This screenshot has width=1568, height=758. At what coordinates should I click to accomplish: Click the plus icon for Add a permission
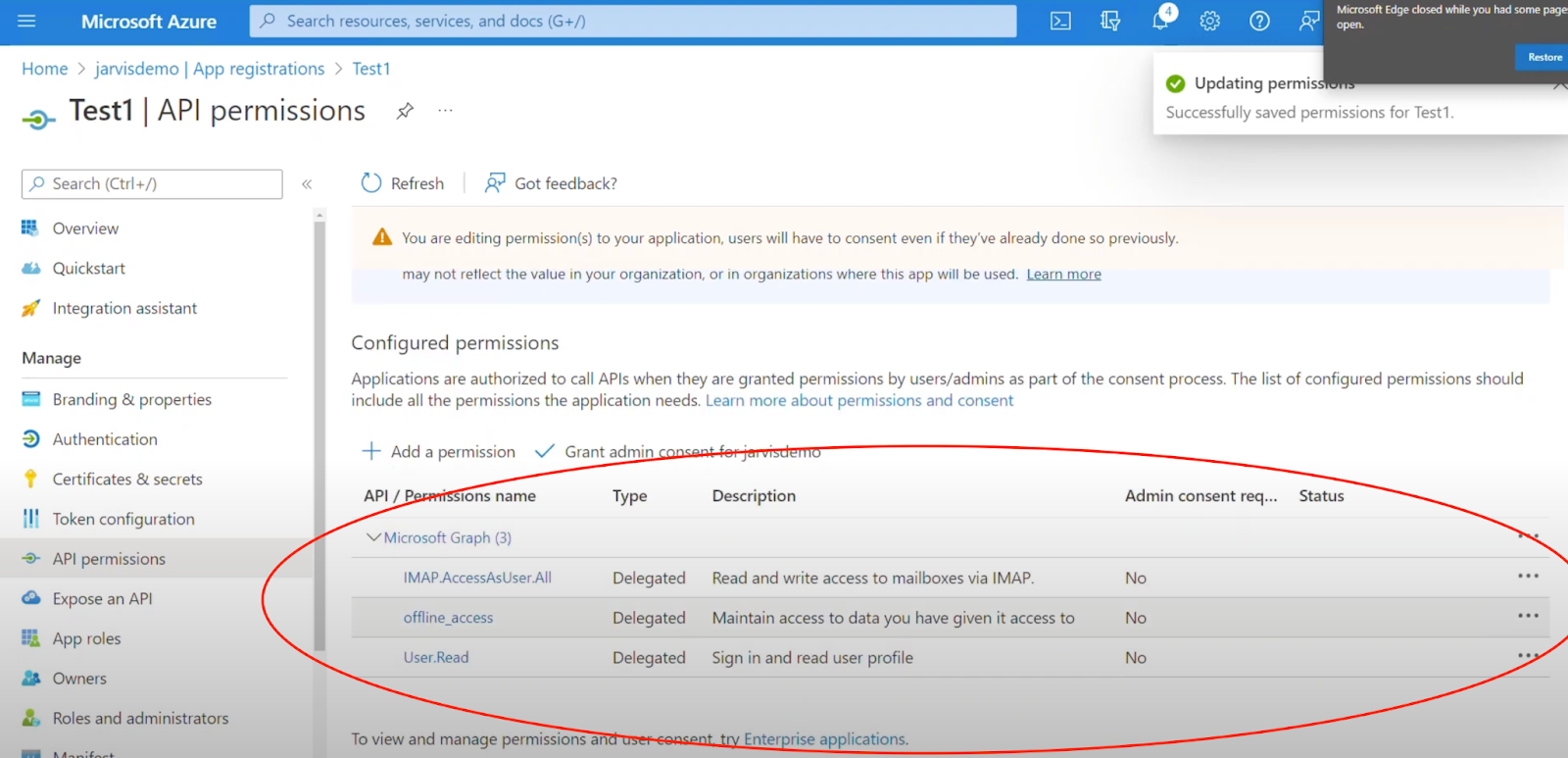pos(371,451)
